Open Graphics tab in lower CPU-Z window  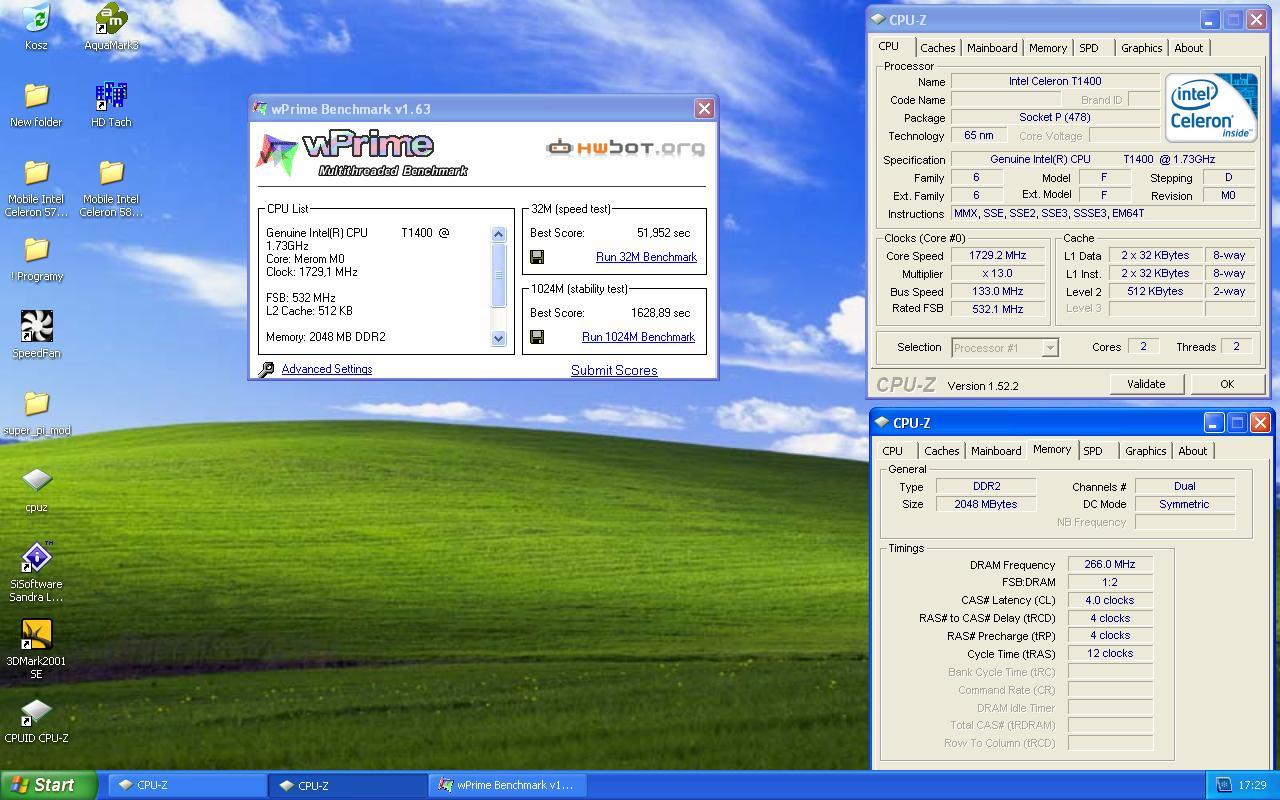[x=1145, y=451]
